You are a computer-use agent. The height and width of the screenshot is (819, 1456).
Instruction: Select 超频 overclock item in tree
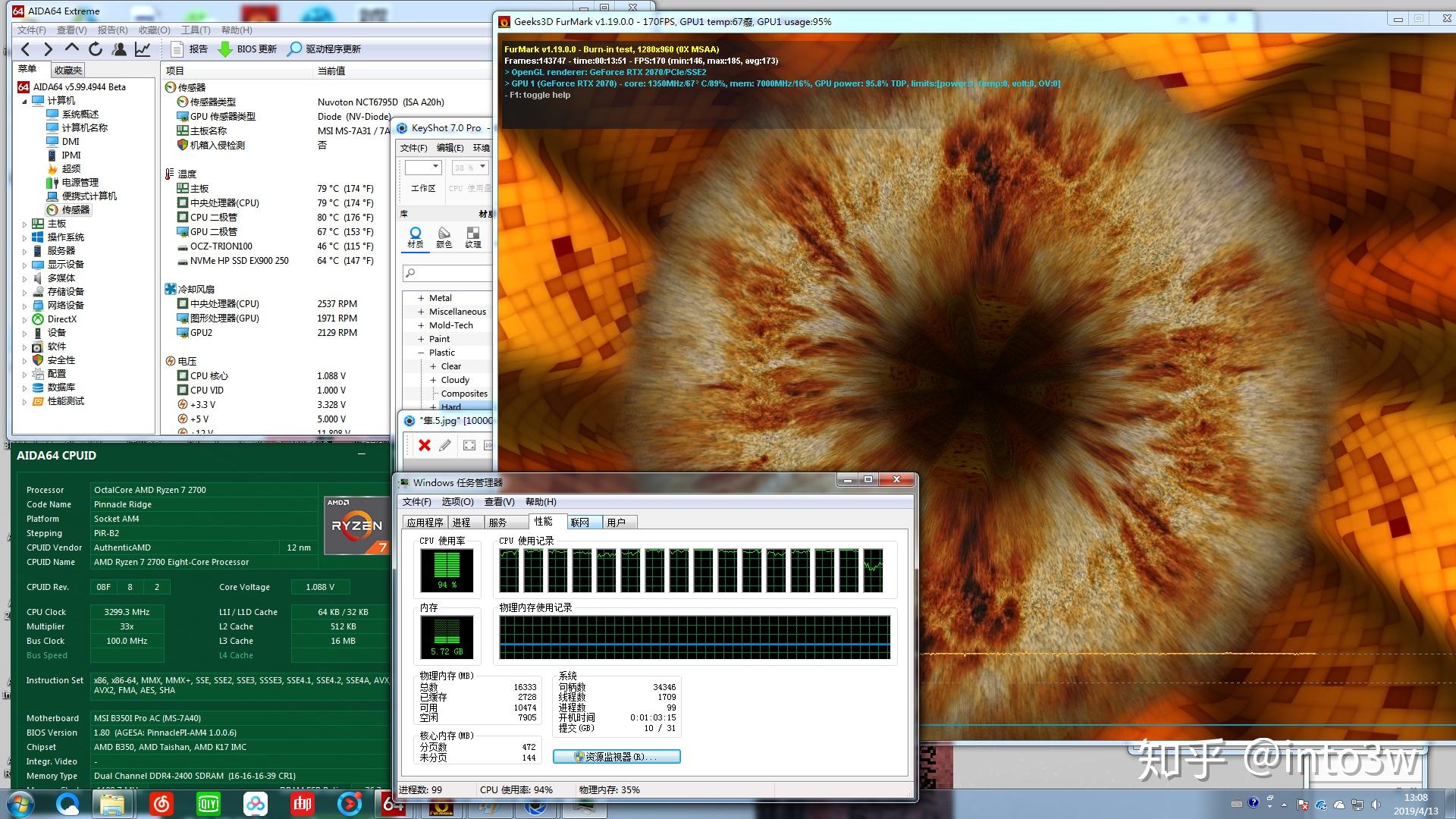[x=71, y=169]
